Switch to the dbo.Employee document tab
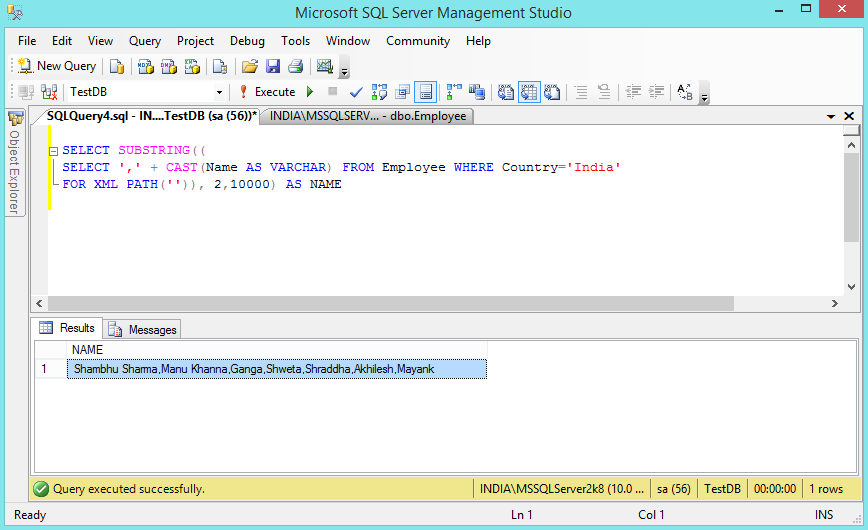Image resolution: width=868 pixels, height=530 pixels. click(368, 116)
